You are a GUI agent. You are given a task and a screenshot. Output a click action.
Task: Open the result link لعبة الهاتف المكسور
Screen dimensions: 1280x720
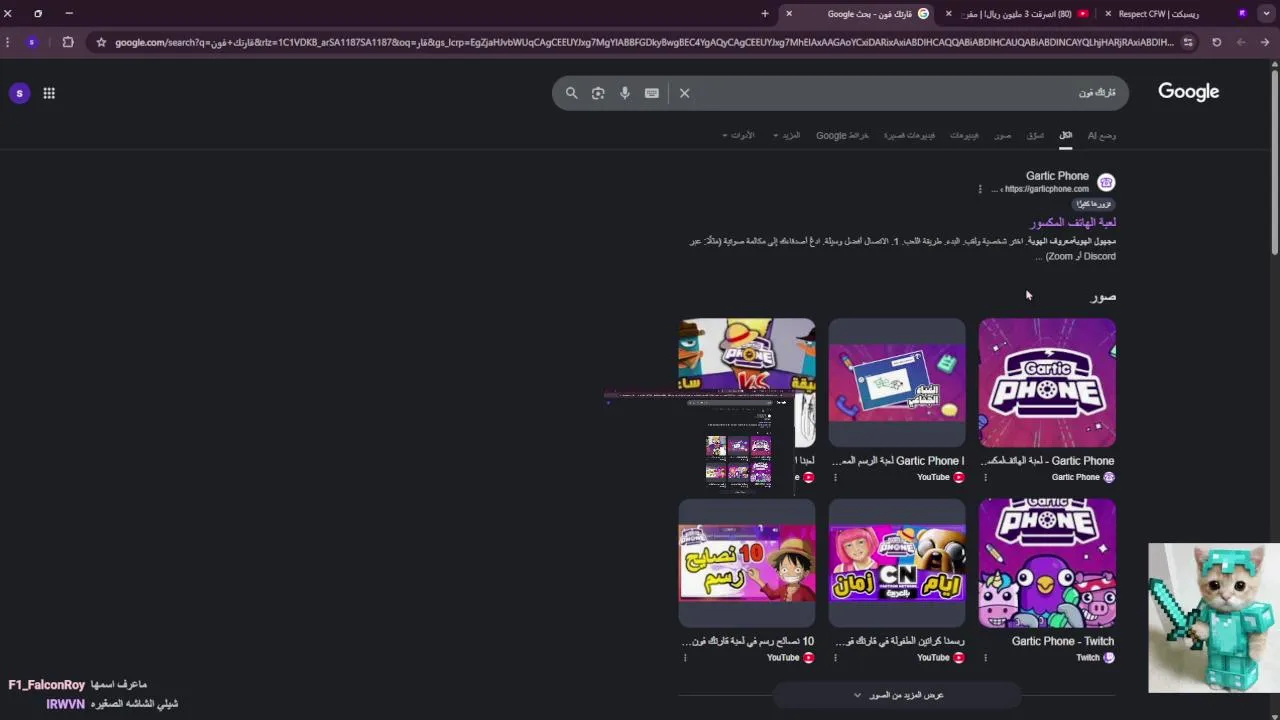pyautogui.click(x=1073, y=222)
